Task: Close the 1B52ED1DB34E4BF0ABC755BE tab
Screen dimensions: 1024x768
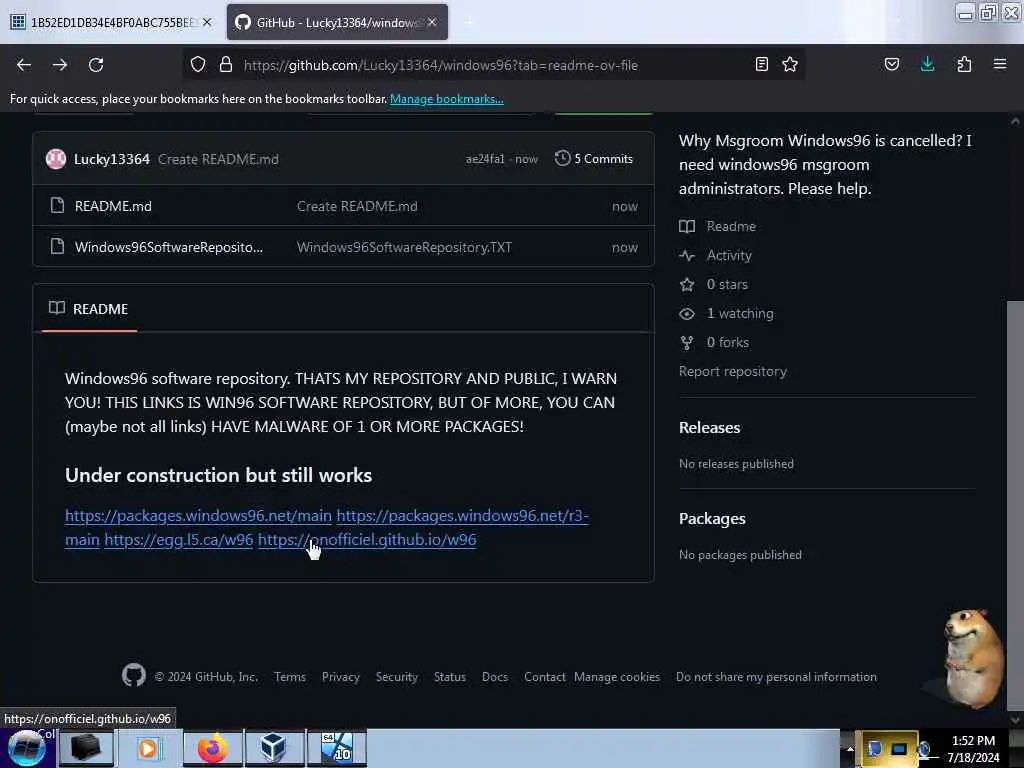Action: pyautogui.click(x=207, y=22)
